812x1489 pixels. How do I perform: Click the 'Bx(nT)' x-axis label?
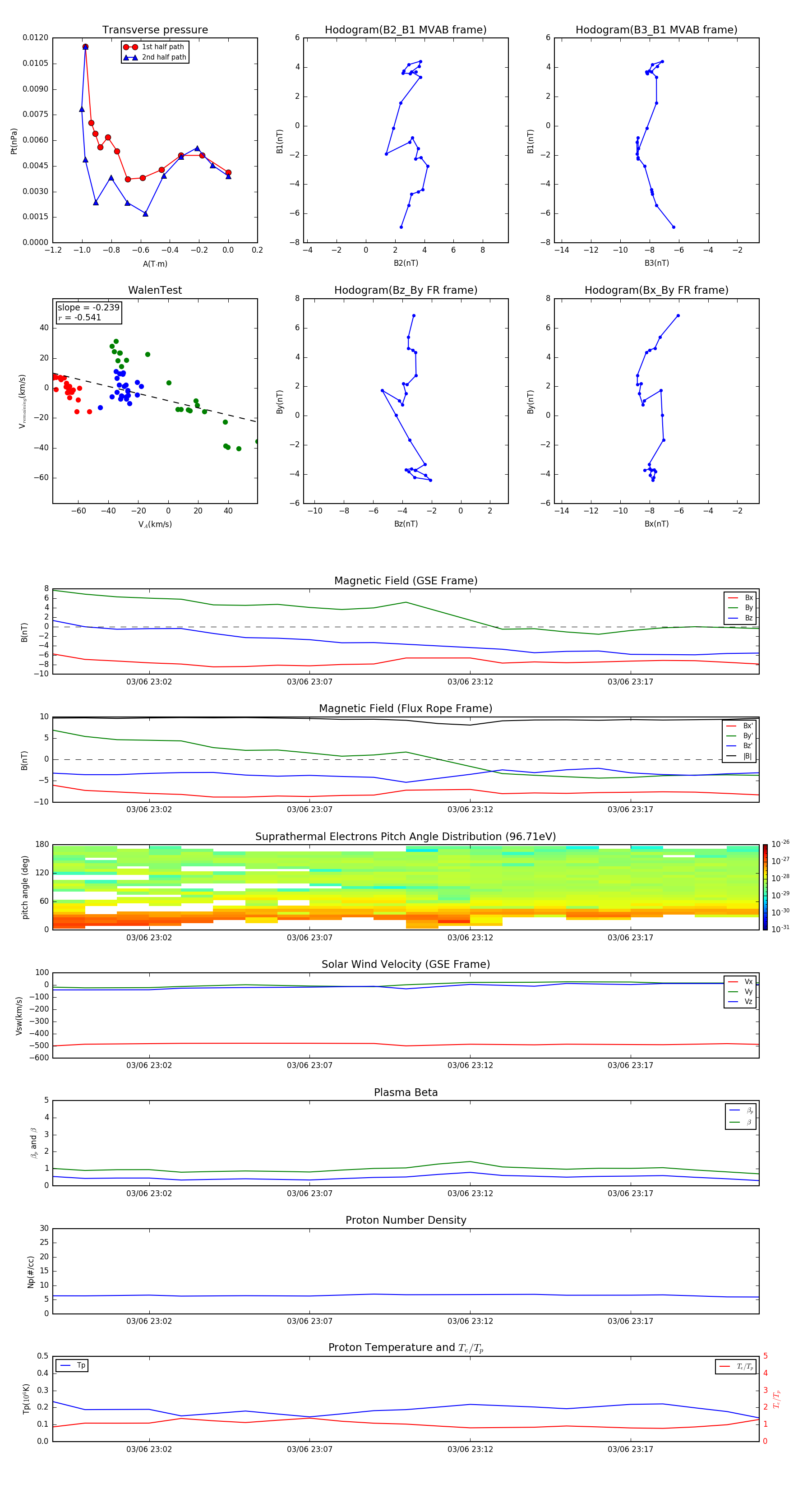656,524
